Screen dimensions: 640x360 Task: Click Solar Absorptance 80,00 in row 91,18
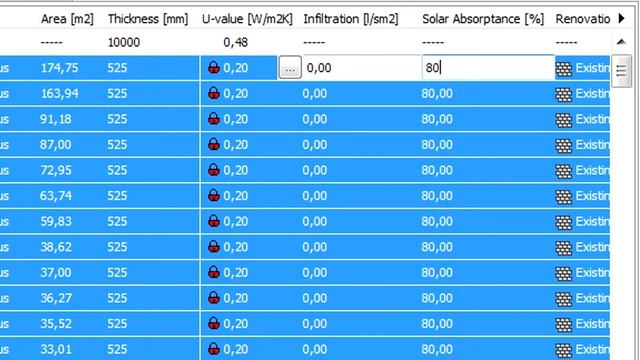click(437, 119)
